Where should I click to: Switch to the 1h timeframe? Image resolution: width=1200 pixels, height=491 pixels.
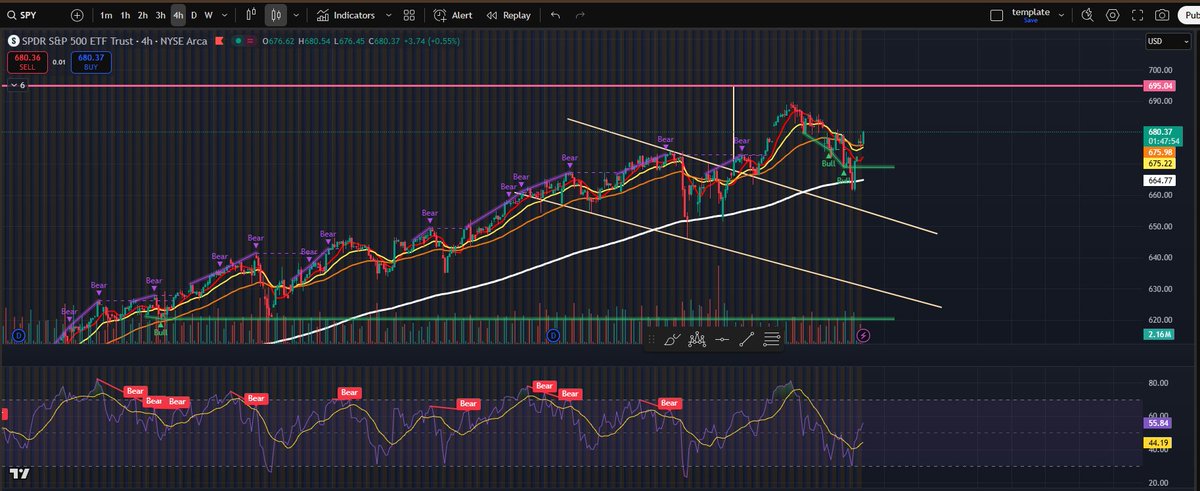point(124,15)
